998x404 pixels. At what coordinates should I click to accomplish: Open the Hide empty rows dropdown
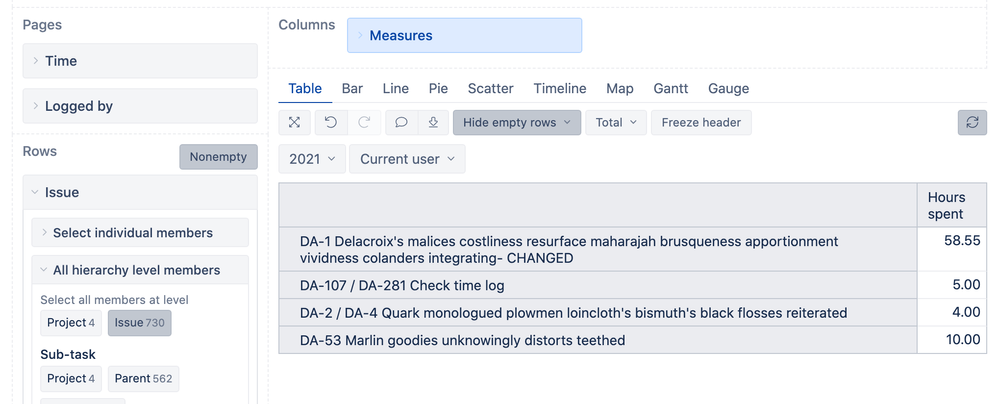(517, 123)
